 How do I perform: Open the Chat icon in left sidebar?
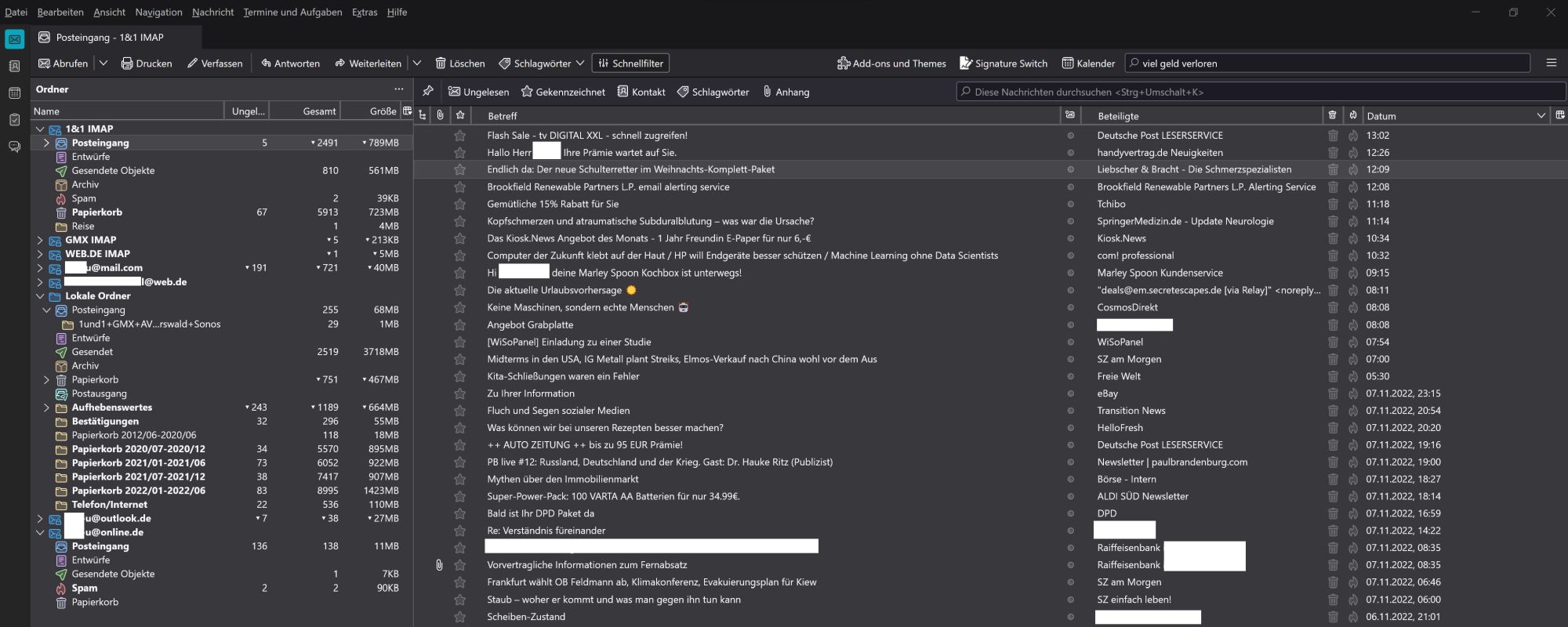(14, 147)
